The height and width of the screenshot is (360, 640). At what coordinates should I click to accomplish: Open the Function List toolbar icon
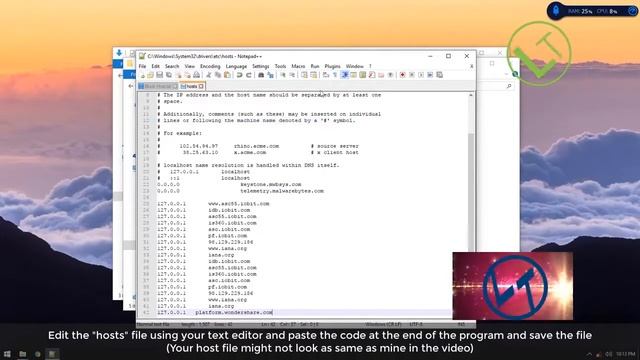pyautogui.click(x=372, y=75)
